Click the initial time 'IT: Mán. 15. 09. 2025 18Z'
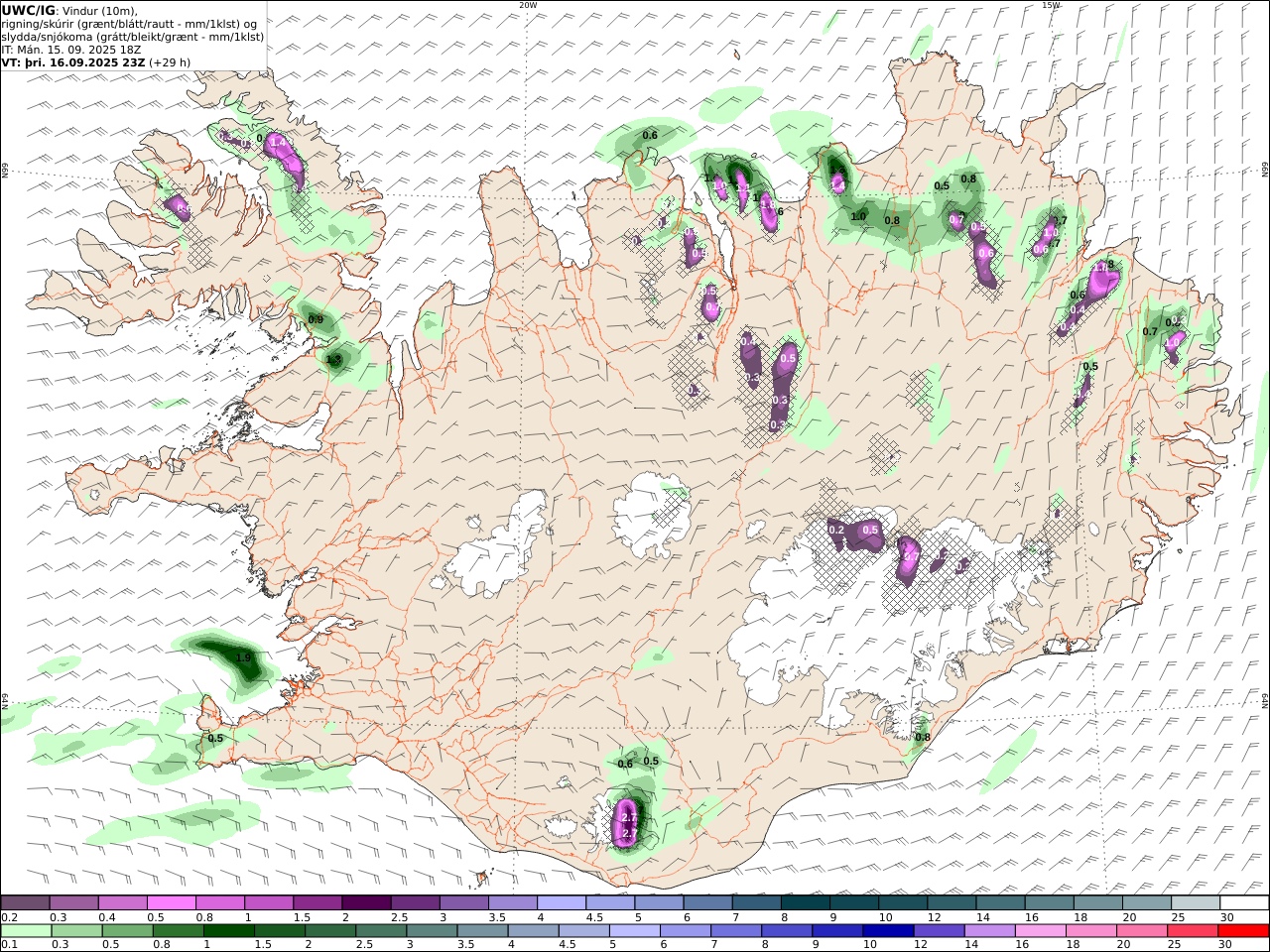The height and width of the screenshot is (952, 1270). 70,49
